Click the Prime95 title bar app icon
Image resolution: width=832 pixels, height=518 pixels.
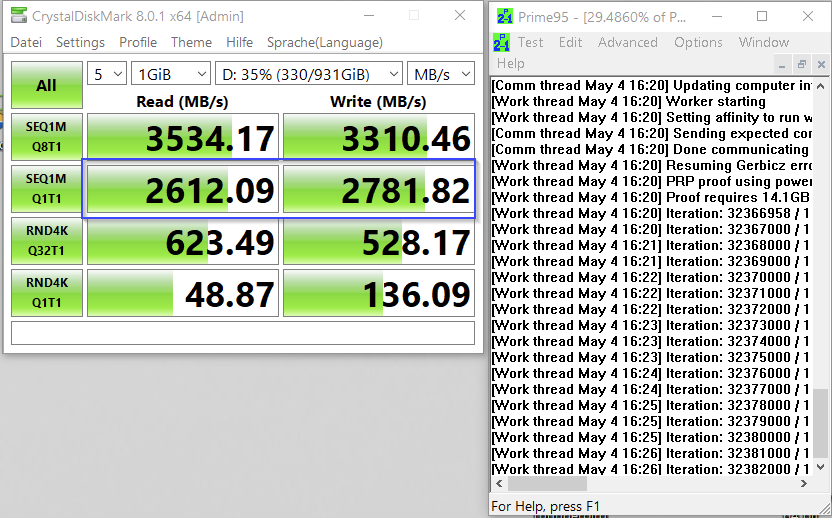click(505, 16)
